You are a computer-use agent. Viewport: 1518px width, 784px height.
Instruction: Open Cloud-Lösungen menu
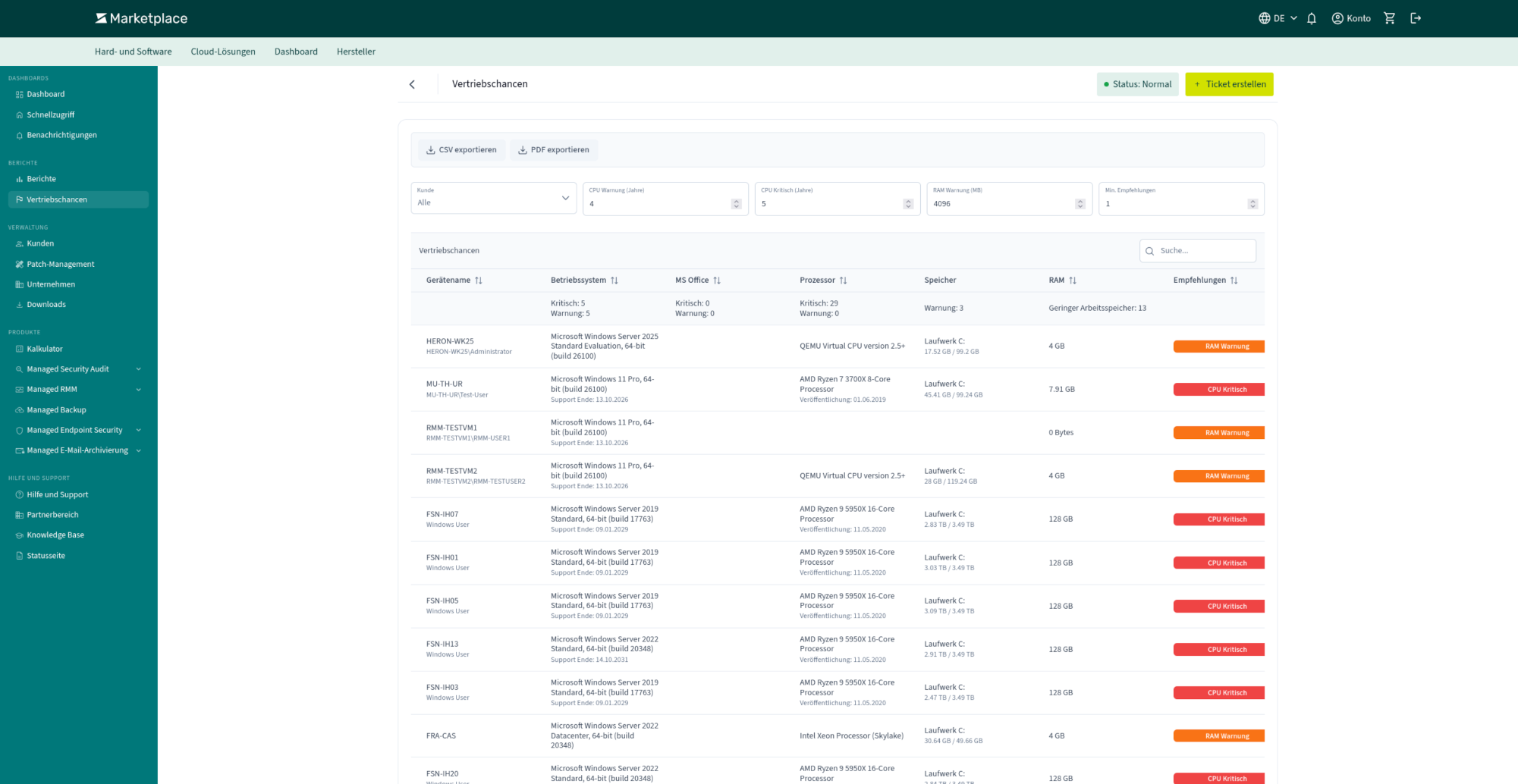point(223,52)
